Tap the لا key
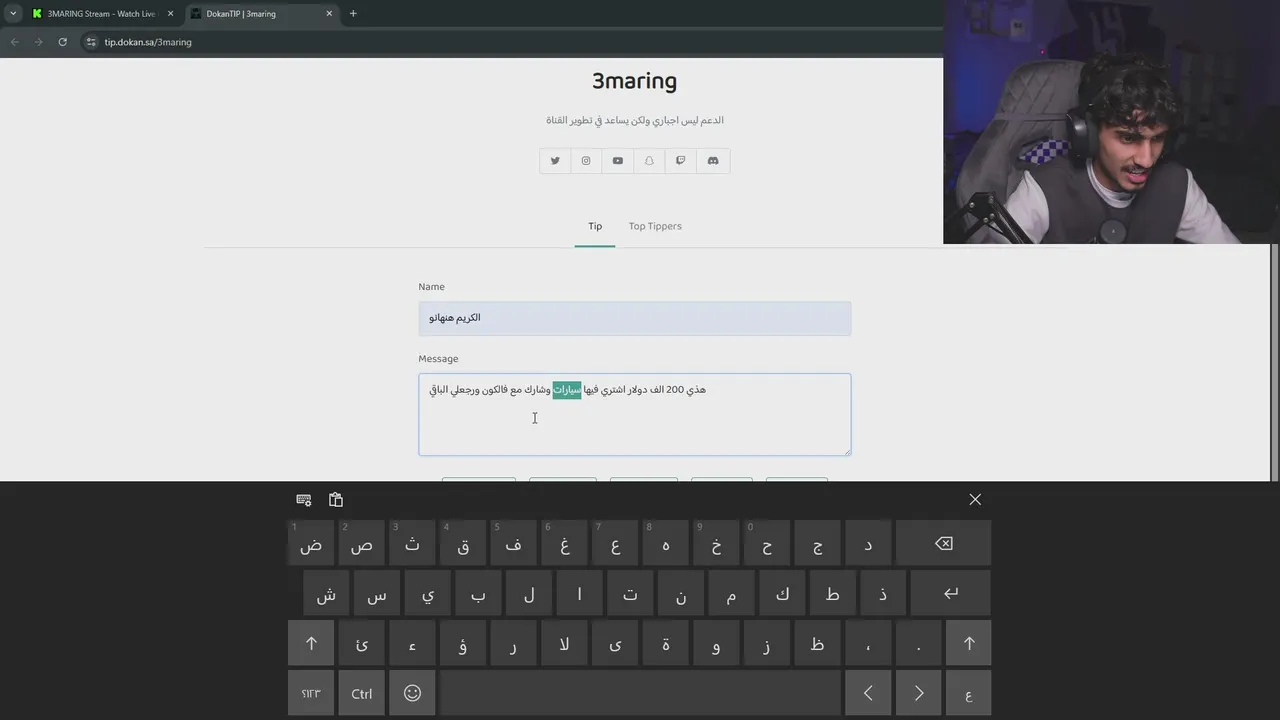The height and width of the screenshot is (720, 1280). 564,643
